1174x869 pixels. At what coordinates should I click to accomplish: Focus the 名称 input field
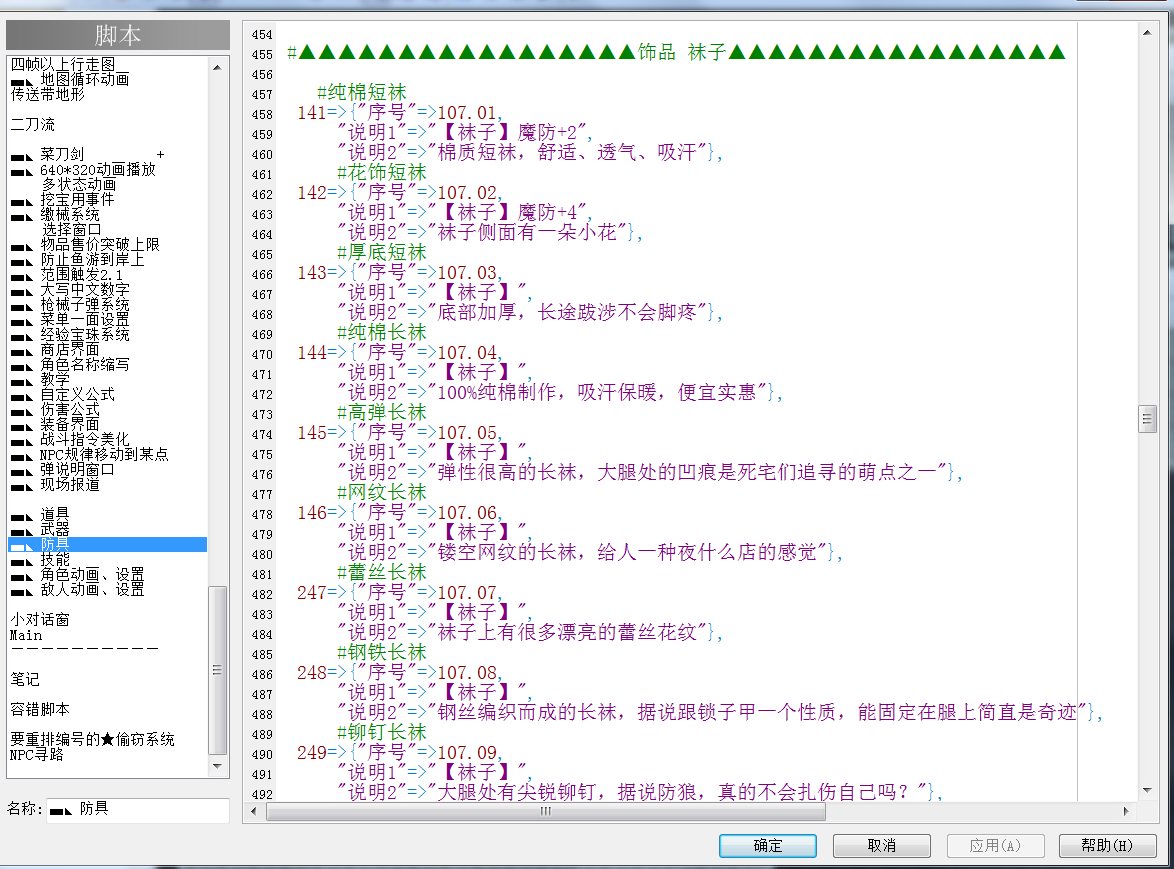point(138,809)
